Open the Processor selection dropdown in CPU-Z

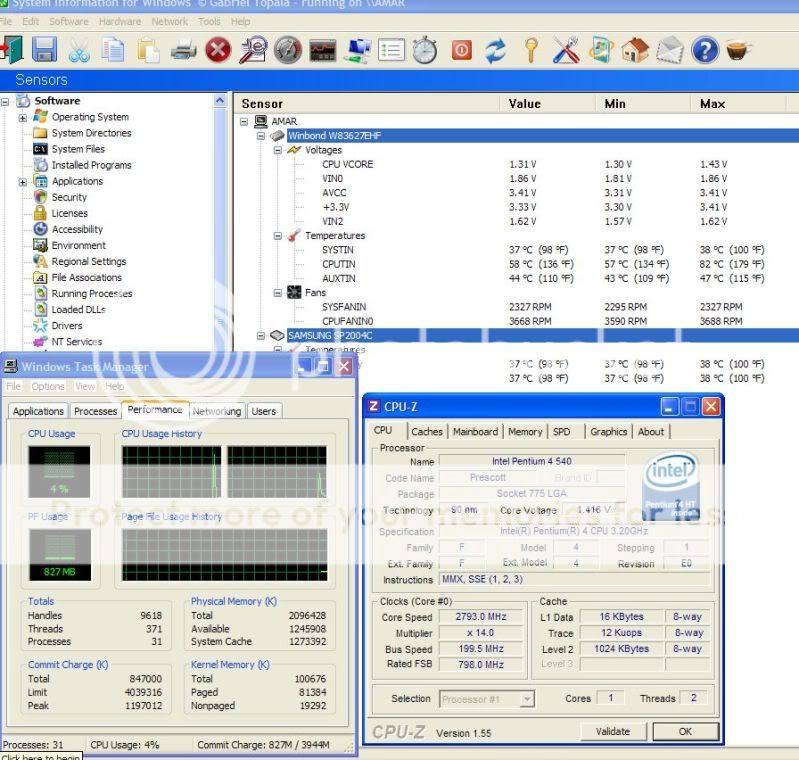(x=528, y=699)
